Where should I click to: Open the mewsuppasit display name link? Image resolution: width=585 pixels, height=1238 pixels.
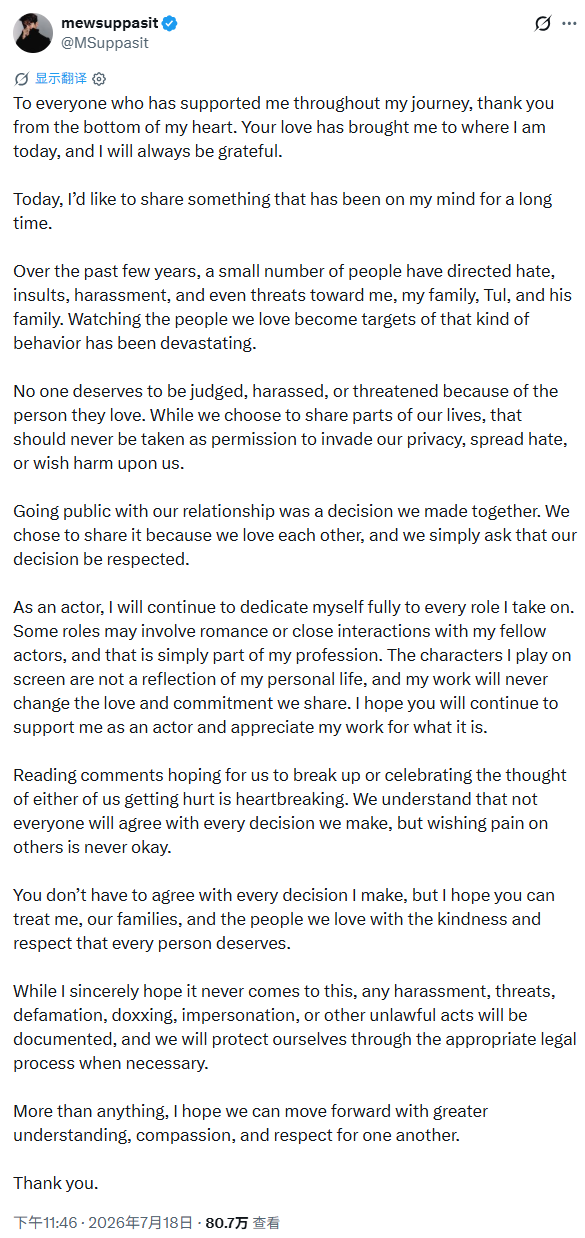click(x=109, y=22)
